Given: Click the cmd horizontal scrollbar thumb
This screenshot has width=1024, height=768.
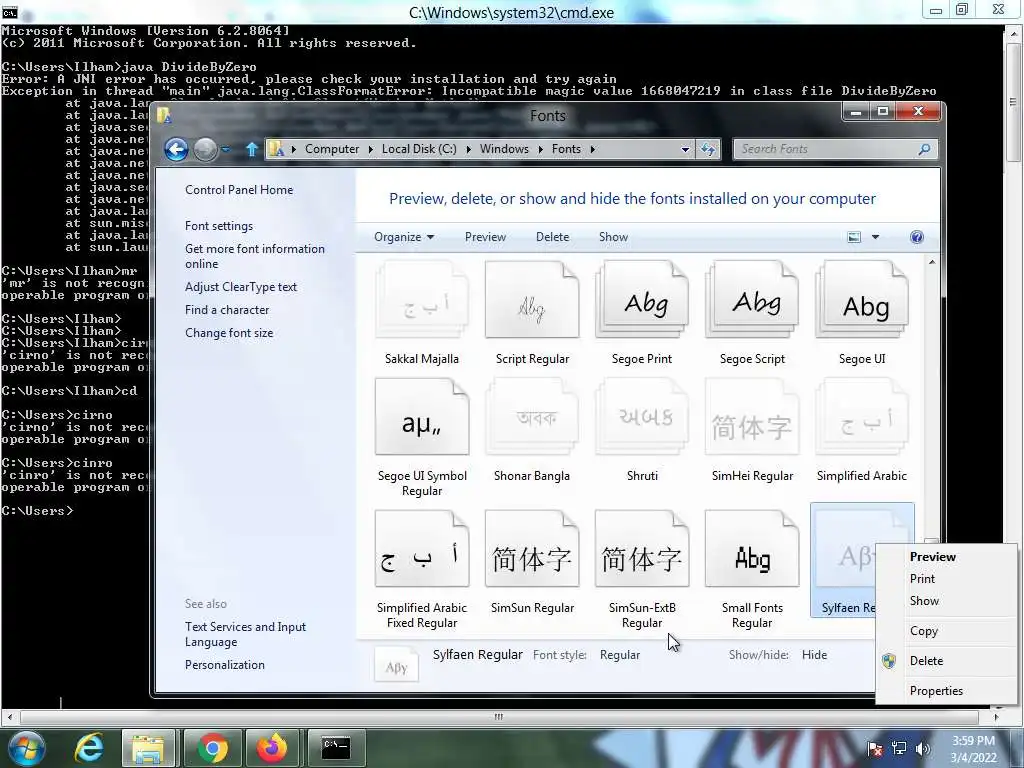Looking at the screenshot, I should pyautogui.click(x=499, y=717).
